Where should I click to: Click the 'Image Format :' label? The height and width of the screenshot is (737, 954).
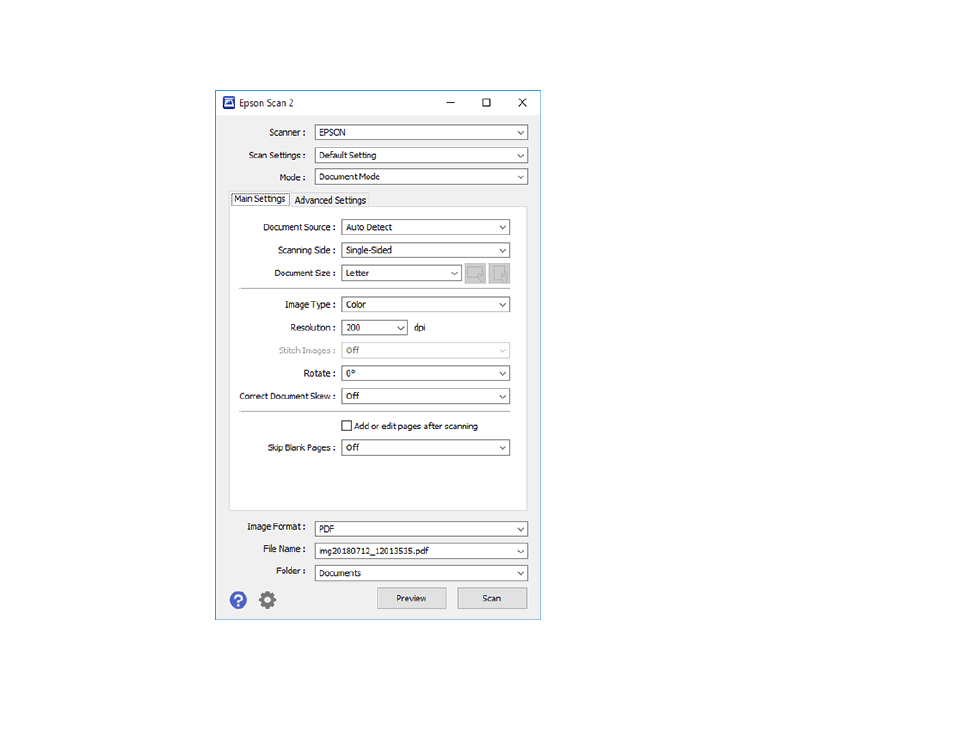point(276,526)
